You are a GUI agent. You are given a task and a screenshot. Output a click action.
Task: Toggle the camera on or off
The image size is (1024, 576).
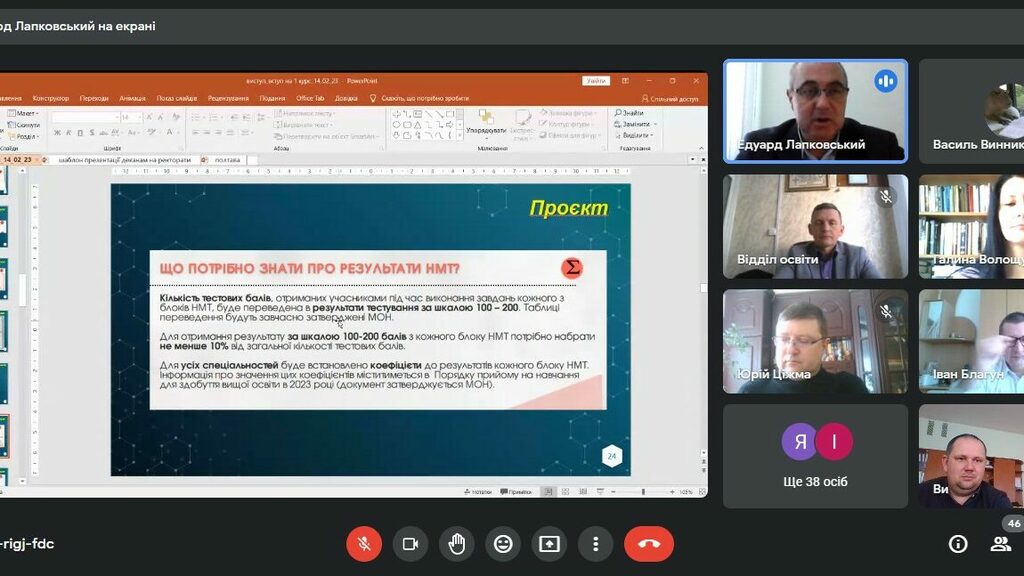(x=410, y=544)
